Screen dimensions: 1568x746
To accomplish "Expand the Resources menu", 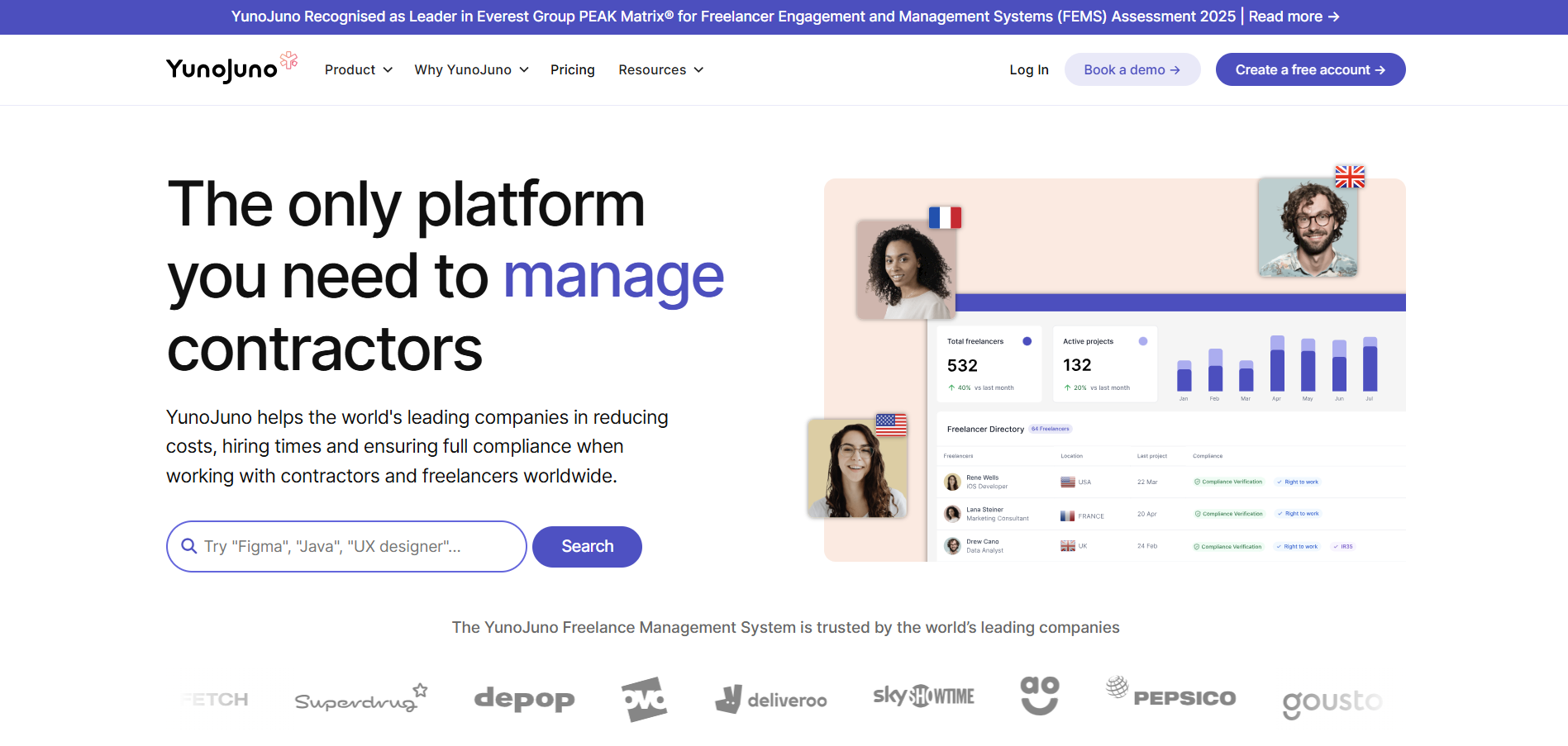I will coord(660,69).
